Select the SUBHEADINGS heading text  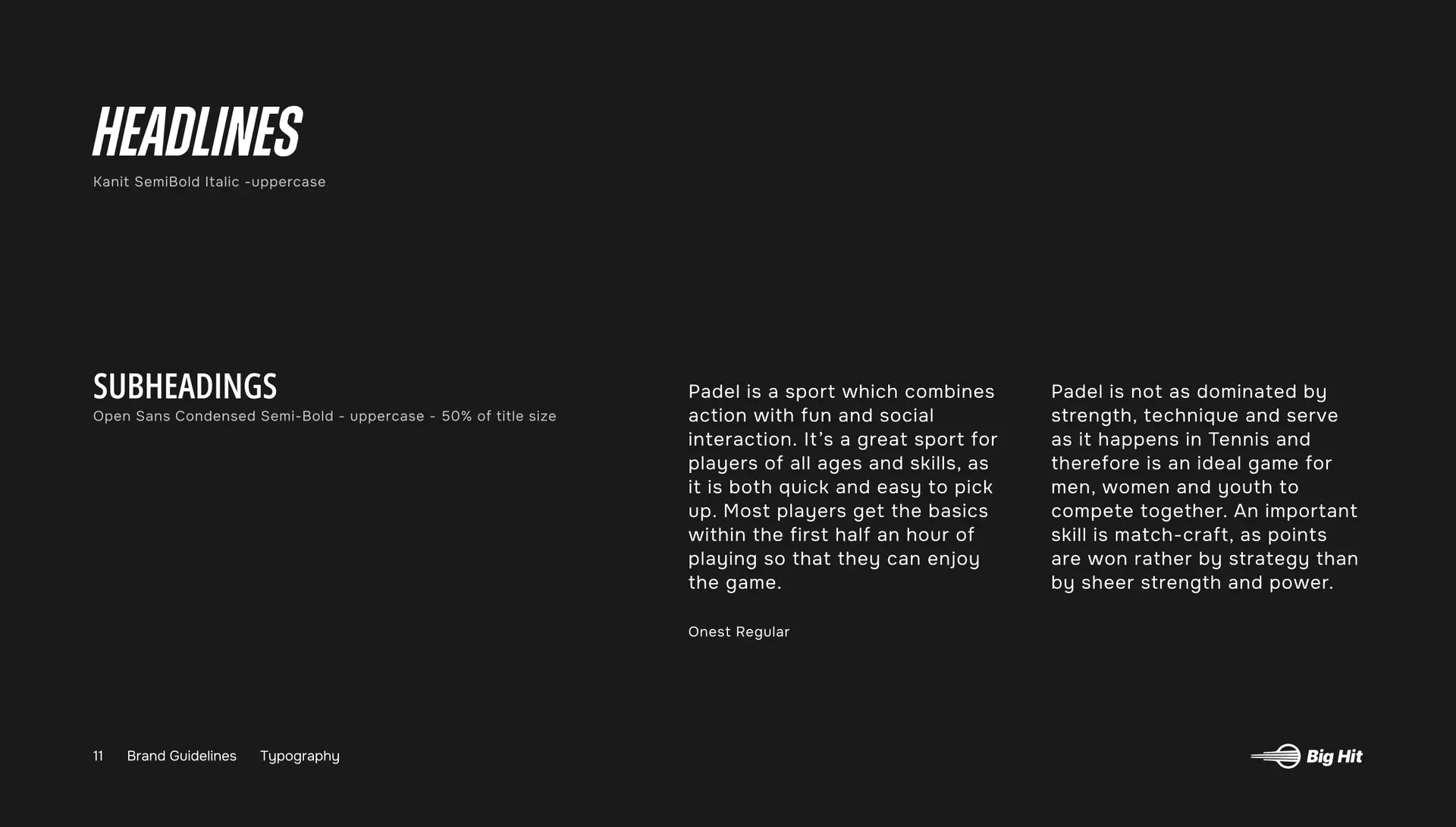point(185,387)
